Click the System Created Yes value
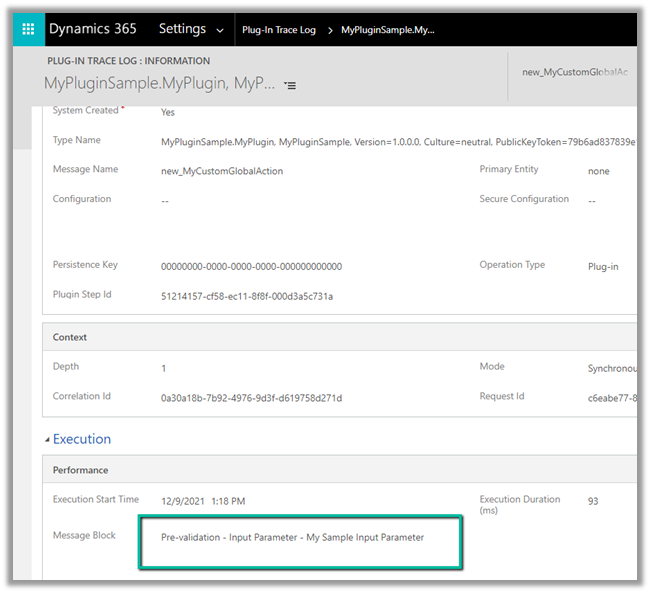The width and height of the screenshot is (650, 593). (168, 113)
